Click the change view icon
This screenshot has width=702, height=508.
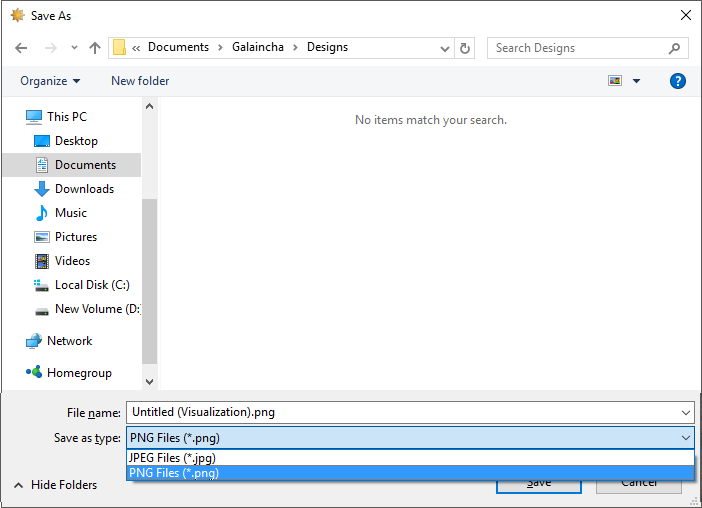pos(615,81)
